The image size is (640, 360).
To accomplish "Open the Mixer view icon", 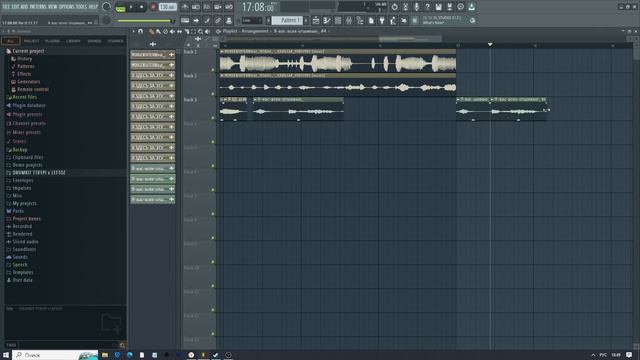I will (349, 20).
